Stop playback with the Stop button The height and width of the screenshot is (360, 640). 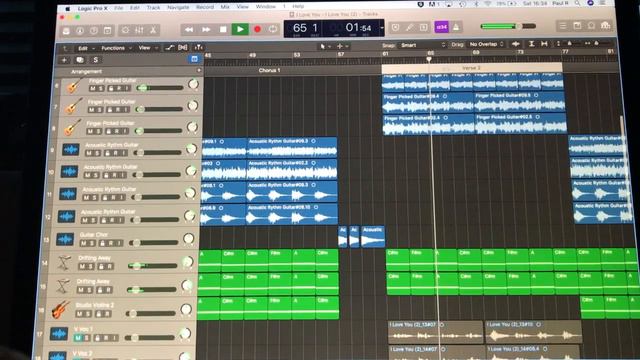pyautogui.click(x=223, y=29)
